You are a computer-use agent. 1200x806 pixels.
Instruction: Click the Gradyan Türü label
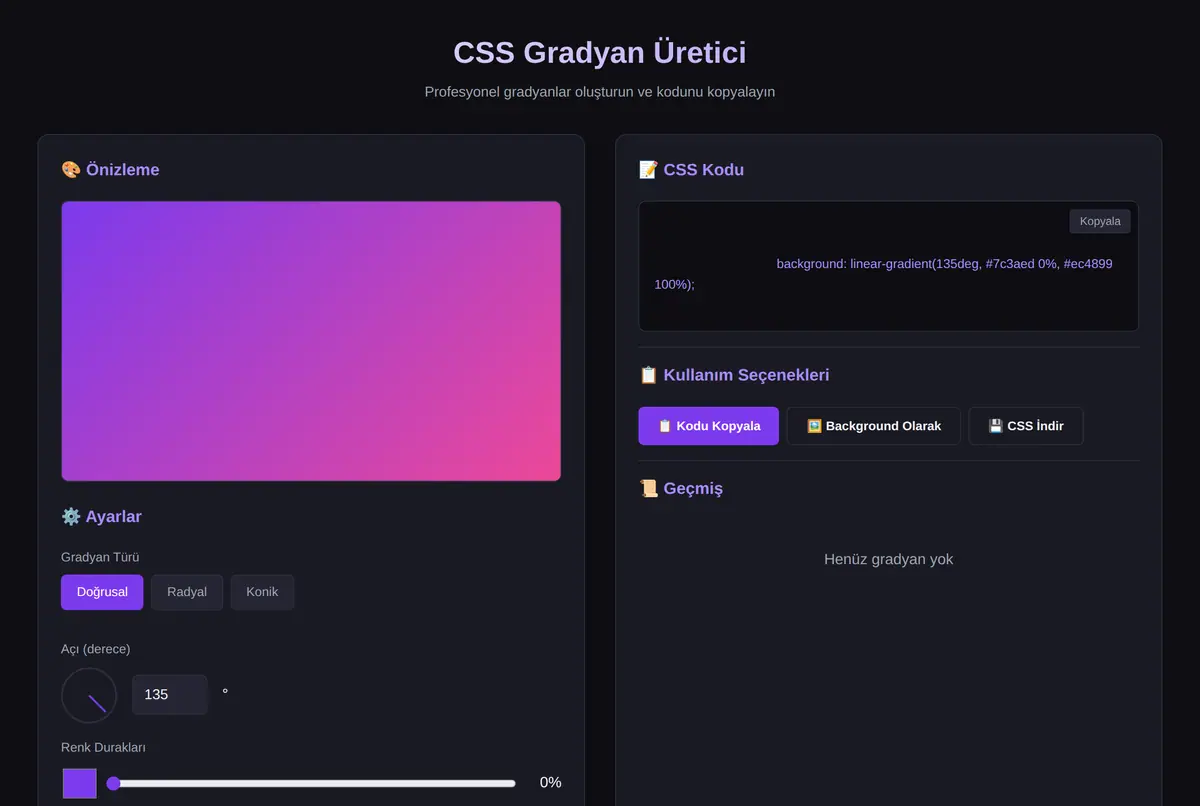click(100, 557)
